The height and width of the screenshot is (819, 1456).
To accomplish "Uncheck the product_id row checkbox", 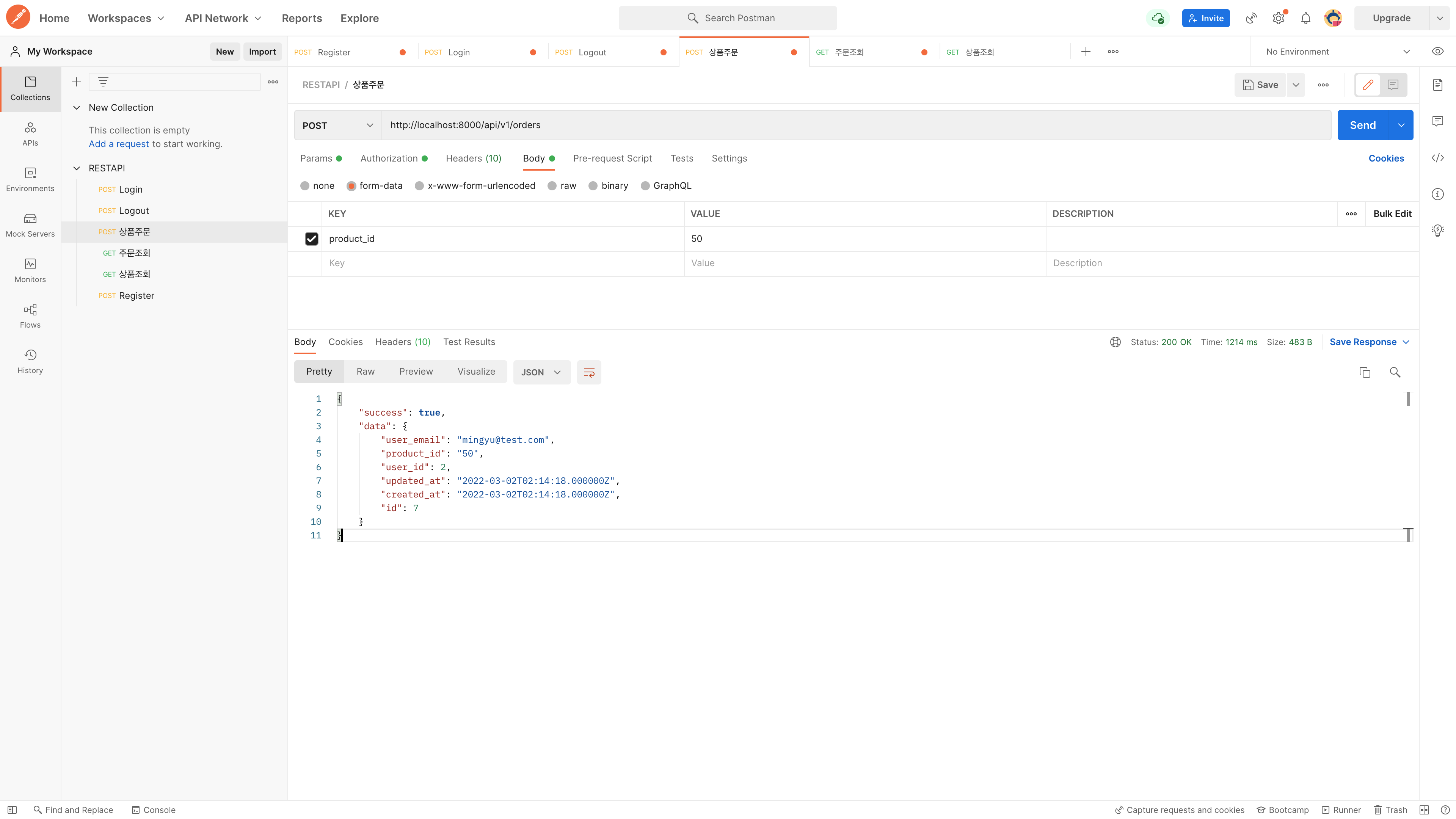I will (x=311, y=238).
